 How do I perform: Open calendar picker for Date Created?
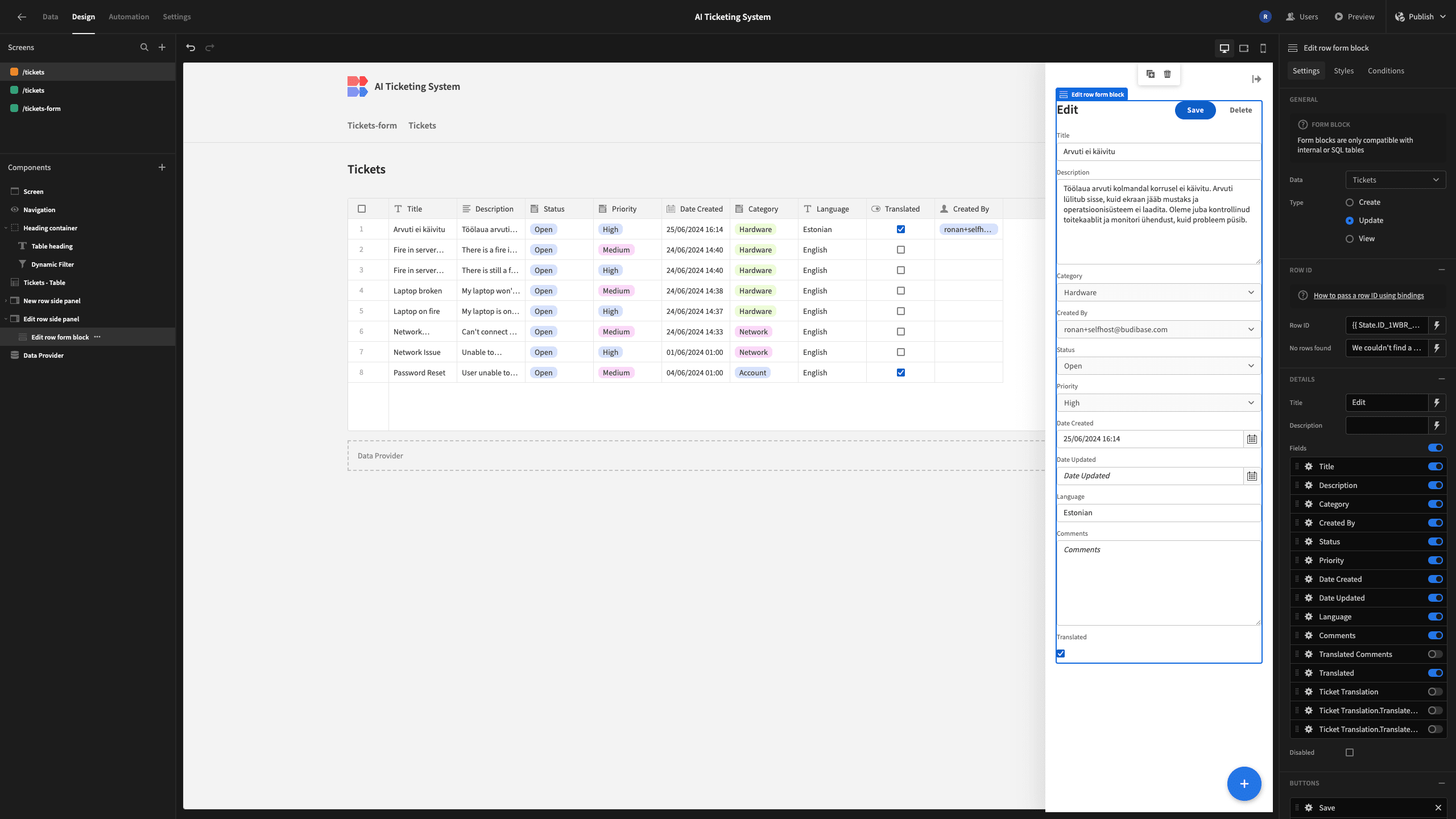coord(1252,439)
